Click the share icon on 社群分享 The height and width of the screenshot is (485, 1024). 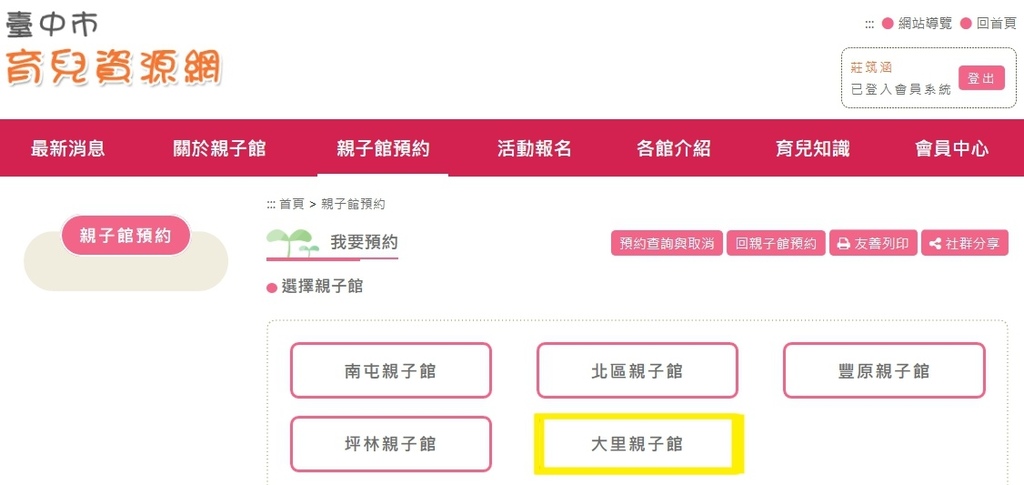tap(935, 244)
